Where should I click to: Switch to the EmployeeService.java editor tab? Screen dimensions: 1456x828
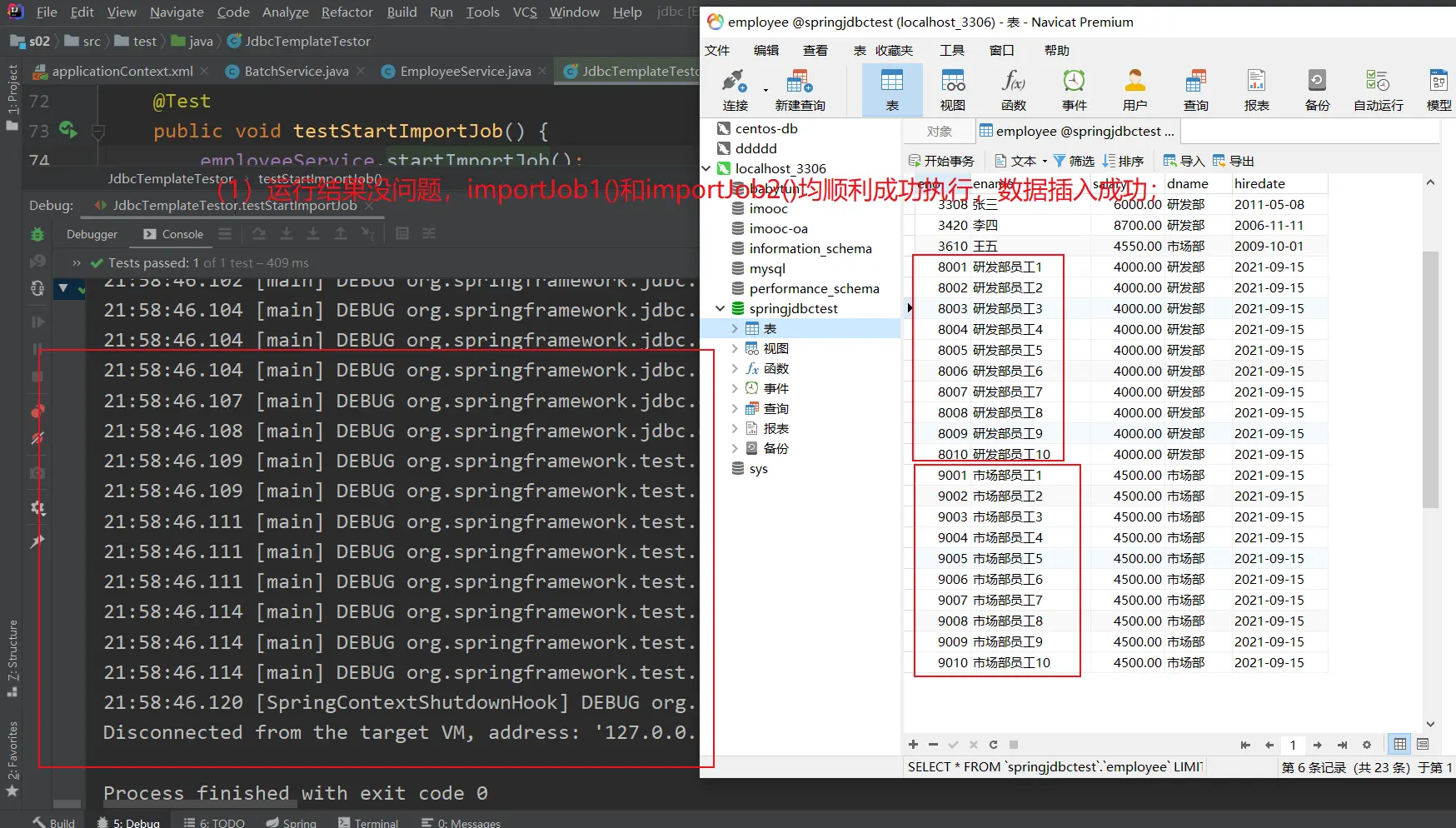tap(465, 72)
